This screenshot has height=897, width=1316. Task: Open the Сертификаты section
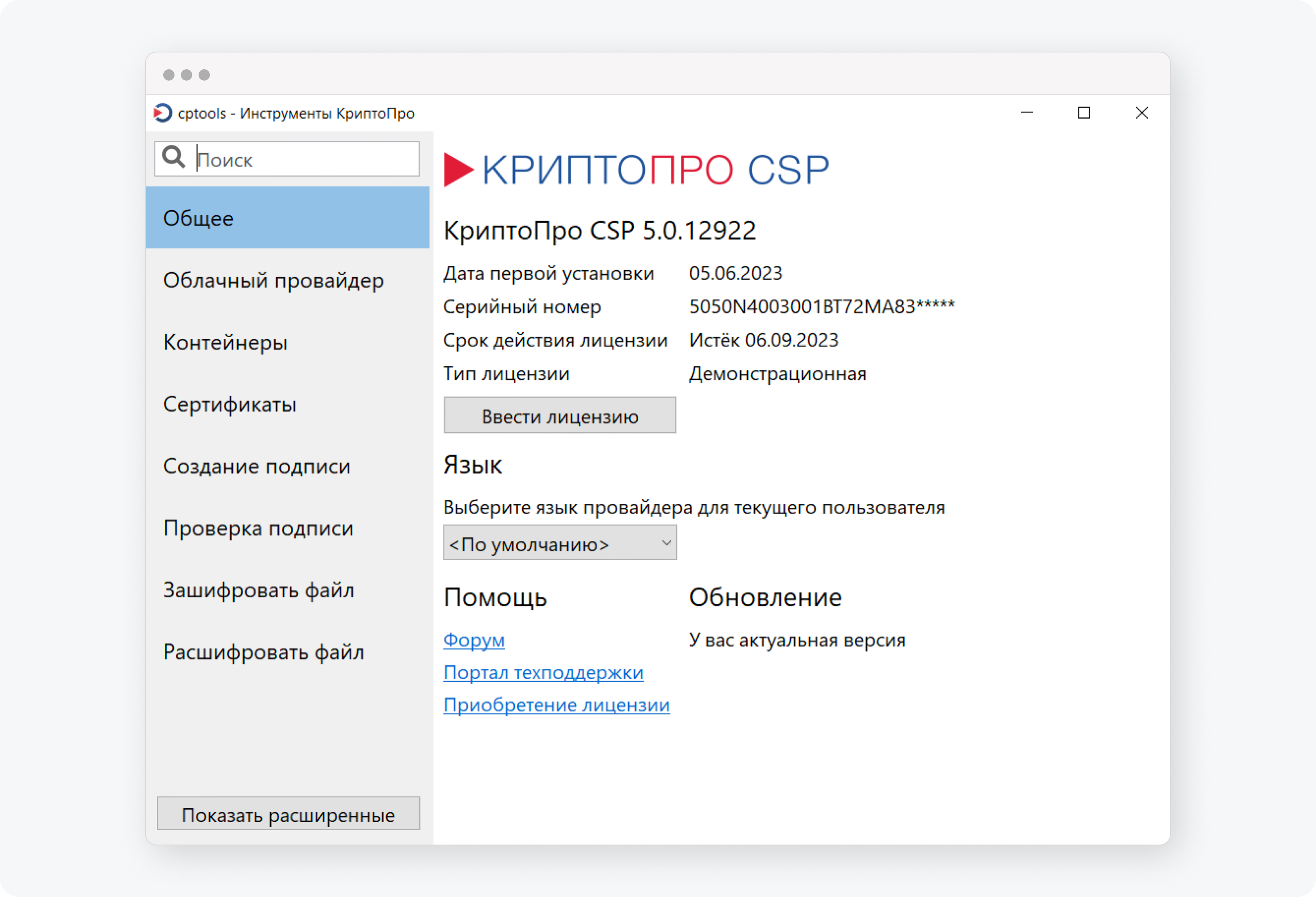pos(287,404)
